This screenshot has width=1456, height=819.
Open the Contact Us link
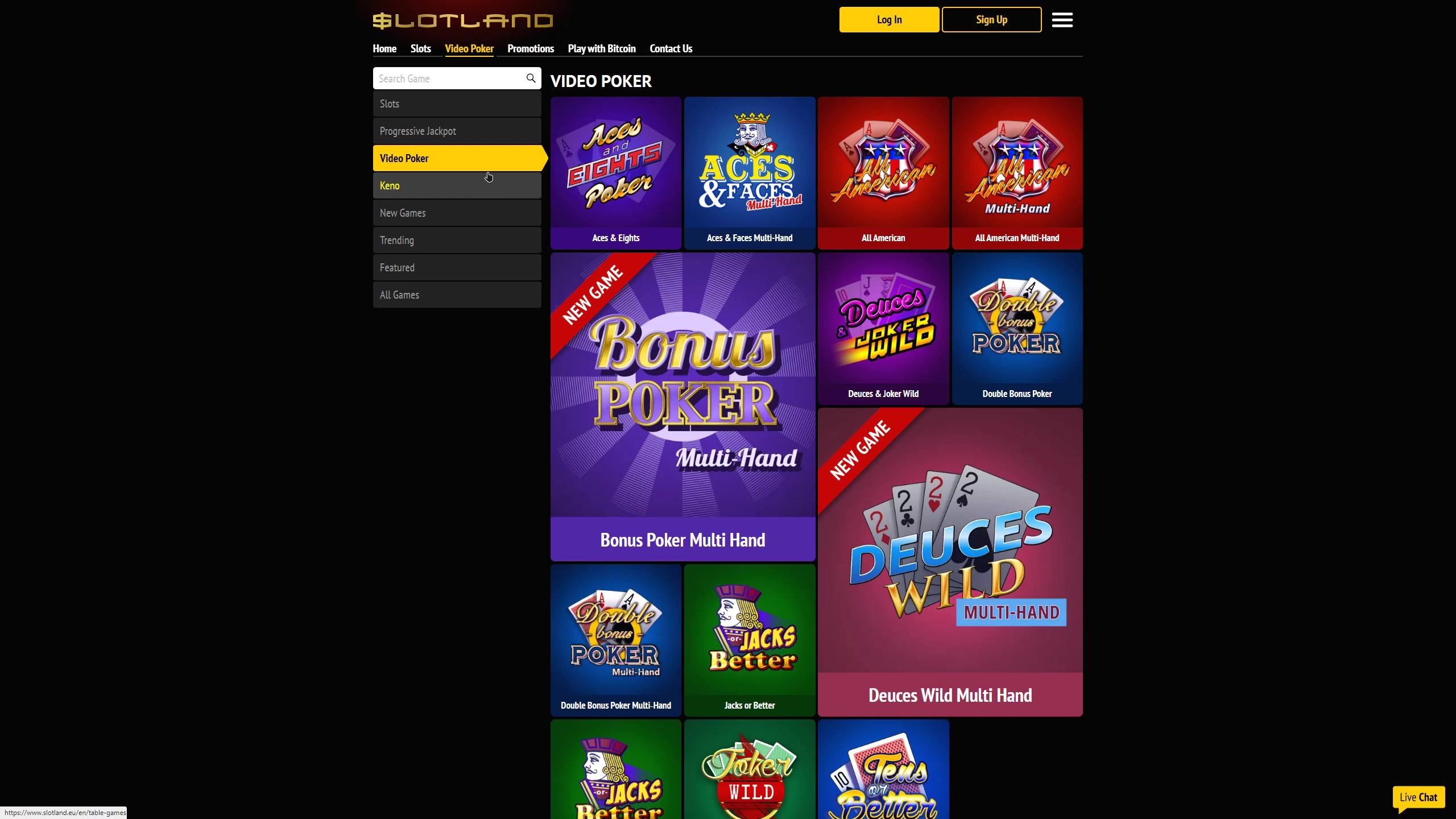671,49
